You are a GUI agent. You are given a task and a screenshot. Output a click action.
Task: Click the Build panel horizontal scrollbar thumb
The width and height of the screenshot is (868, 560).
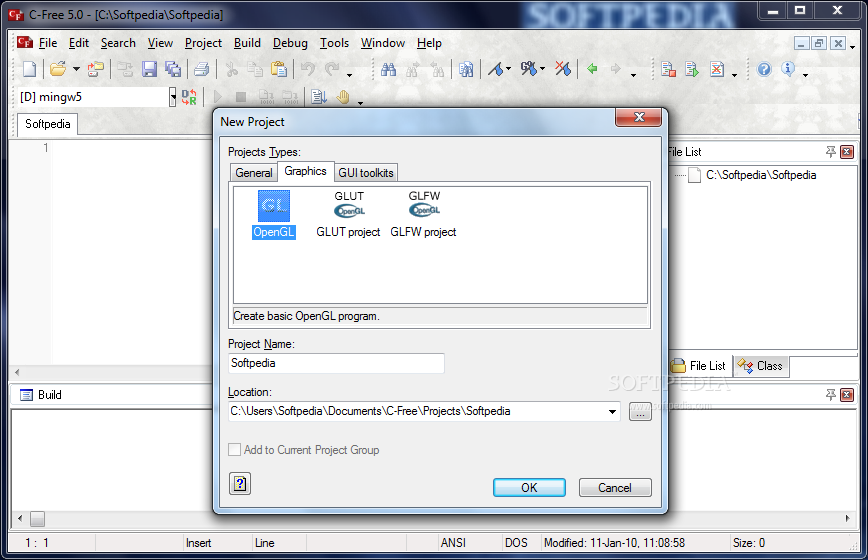pos(38,518)
